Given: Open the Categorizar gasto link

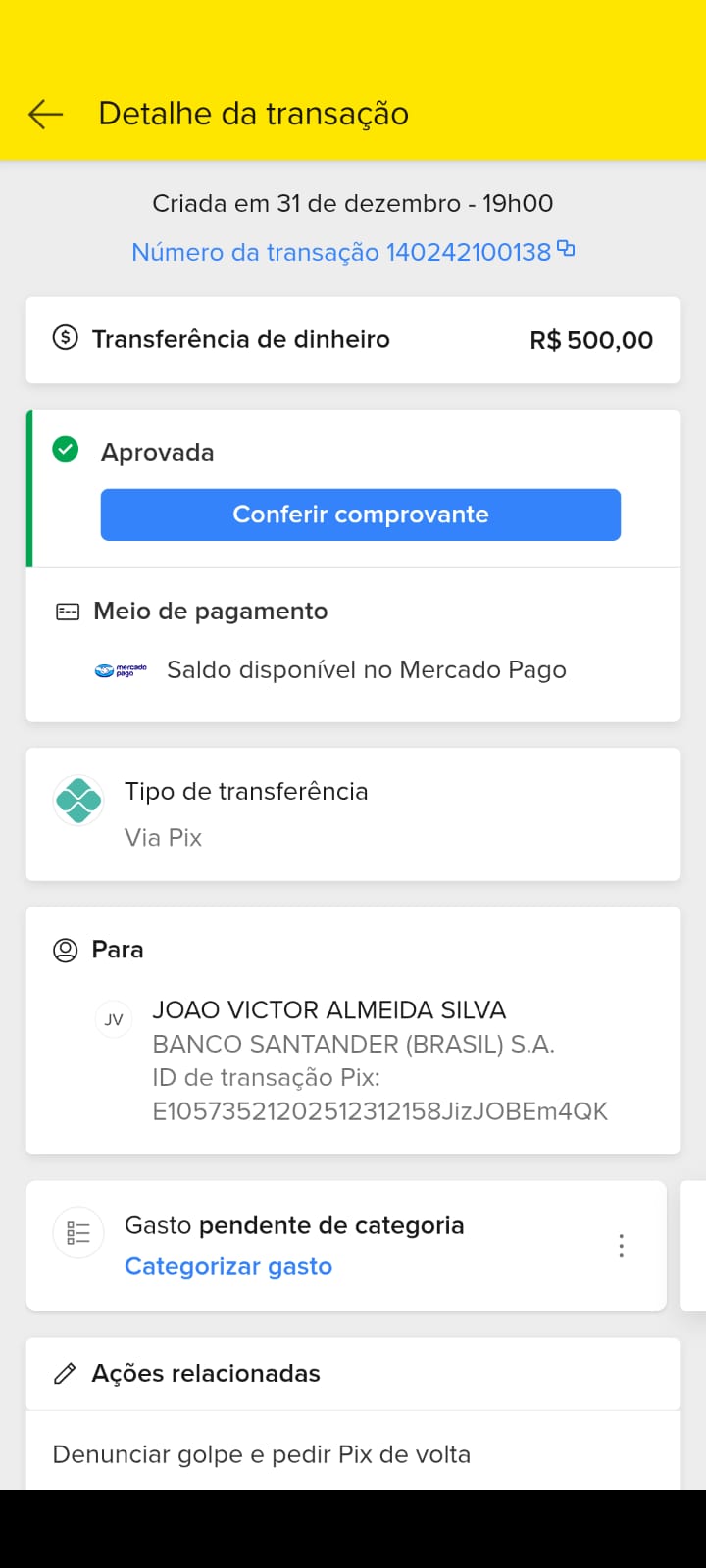Looking at the screenshot, I should [x=228, y=1266].
